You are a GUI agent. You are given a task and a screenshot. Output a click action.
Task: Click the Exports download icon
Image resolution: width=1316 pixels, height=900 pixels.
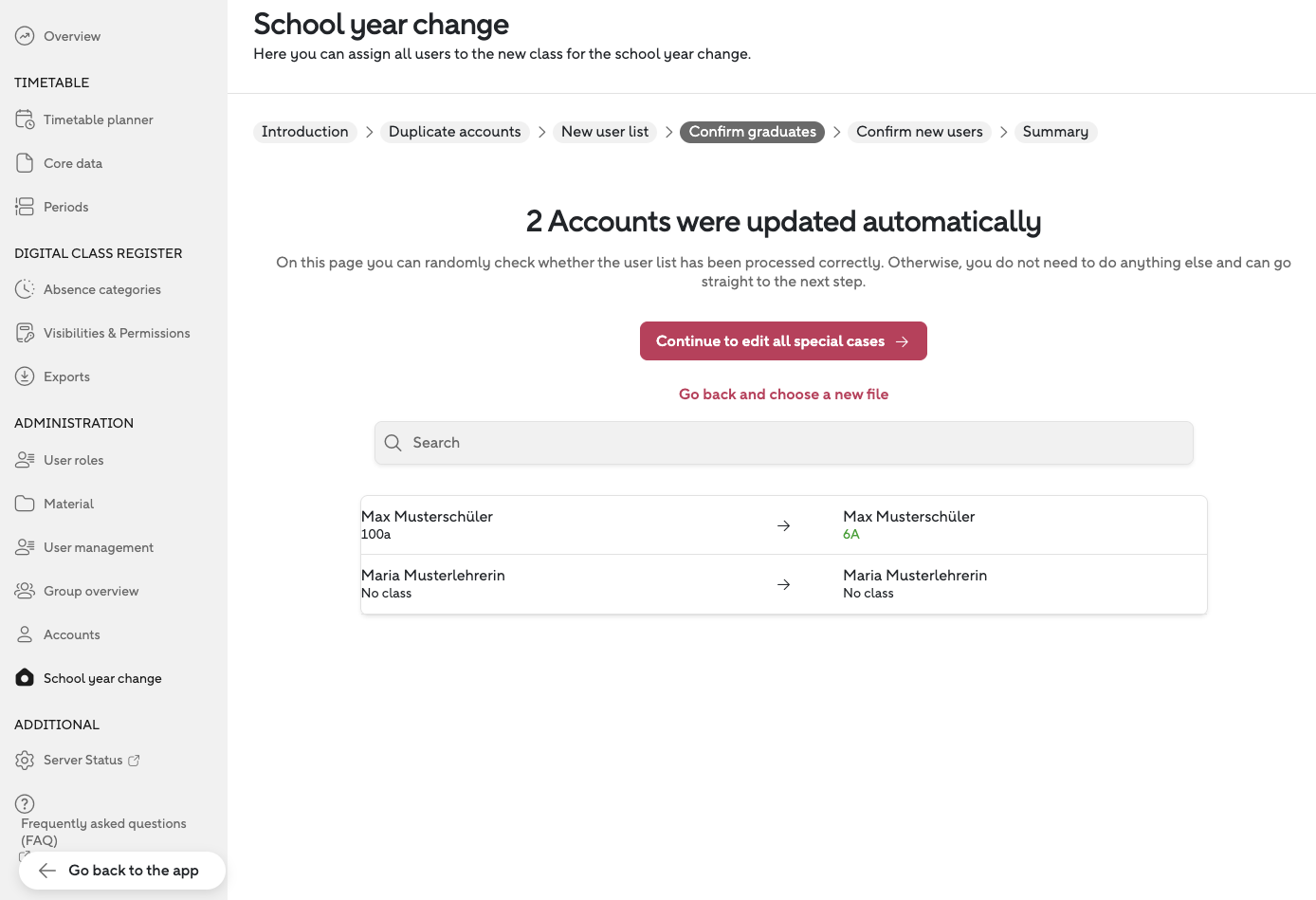(x=25, y=377)
